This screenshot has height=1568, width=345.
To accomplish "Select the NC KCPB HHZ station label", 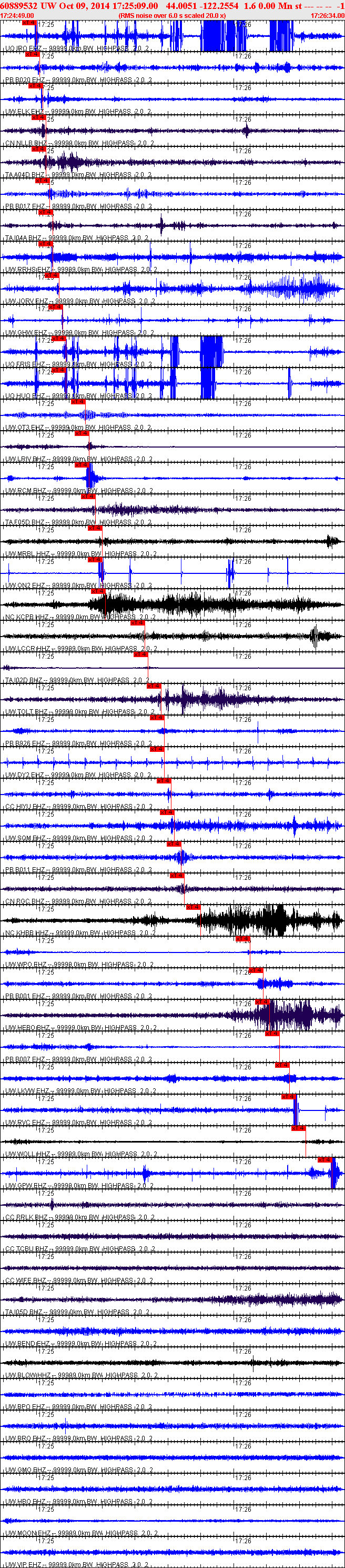I will (x=80, y=617).
